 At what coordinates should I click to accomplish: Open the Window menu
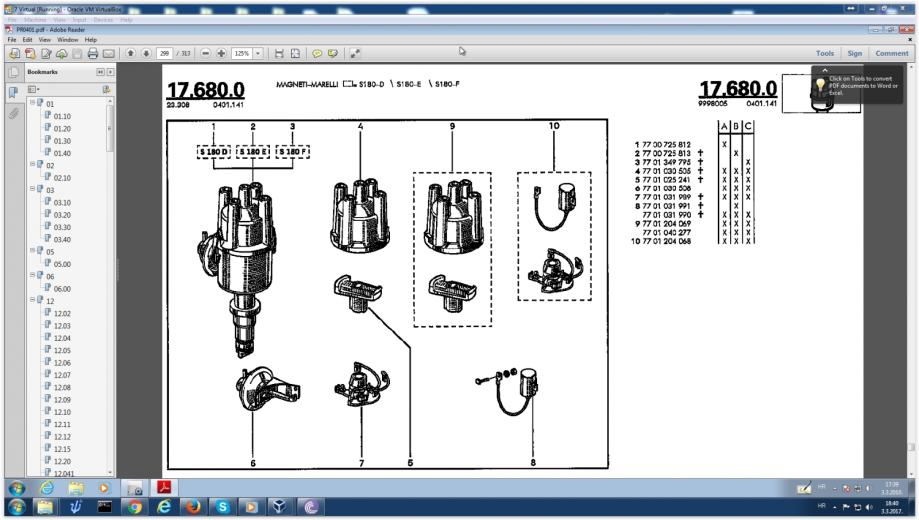(67, 40)
